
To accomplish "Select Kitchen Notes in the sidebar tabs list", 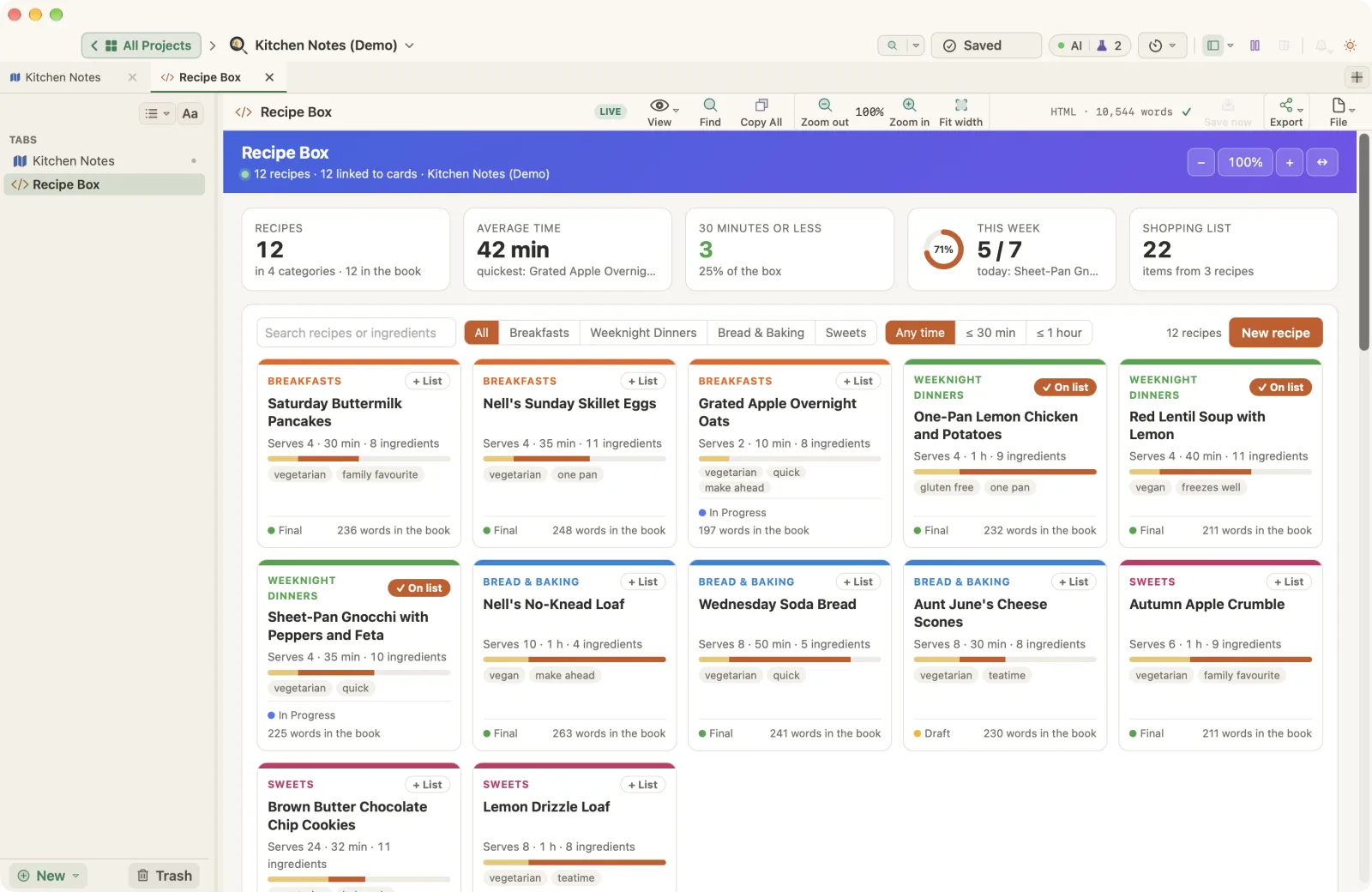I will (105, 161).
